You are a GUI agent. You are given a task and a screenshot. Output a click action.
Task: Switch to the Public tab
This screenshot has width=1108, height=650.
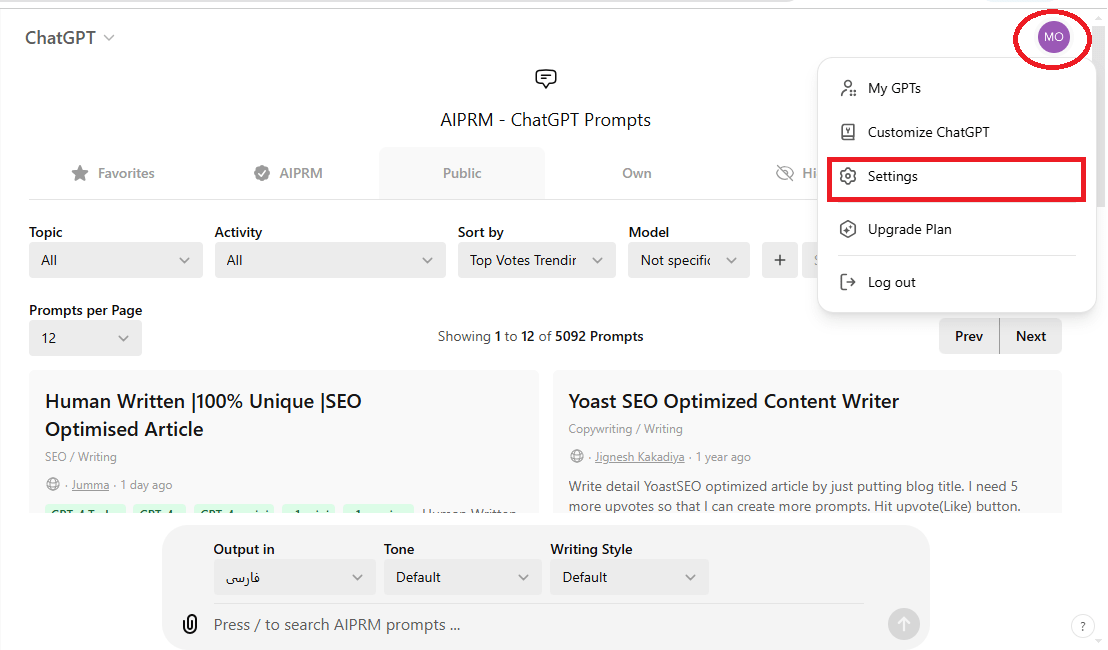[x=462, y=173]
